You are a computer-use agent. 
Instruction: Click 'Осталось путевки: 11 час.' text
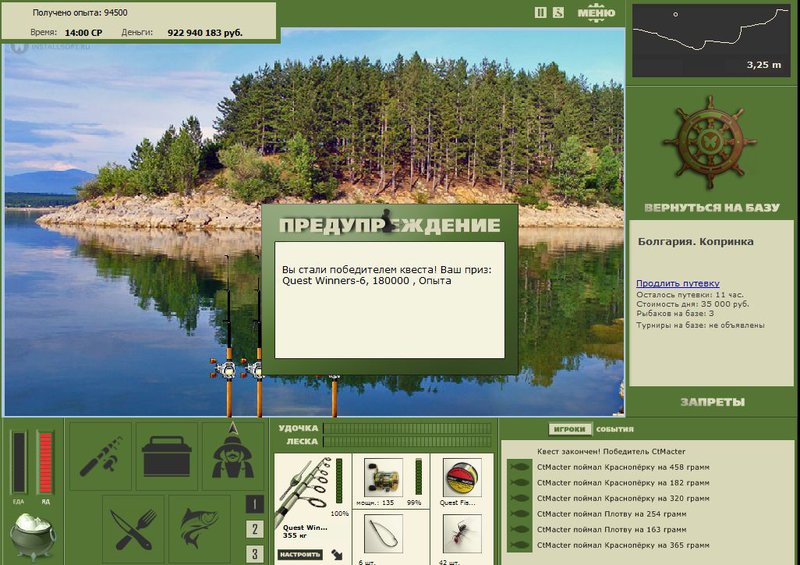pos(690,295)
